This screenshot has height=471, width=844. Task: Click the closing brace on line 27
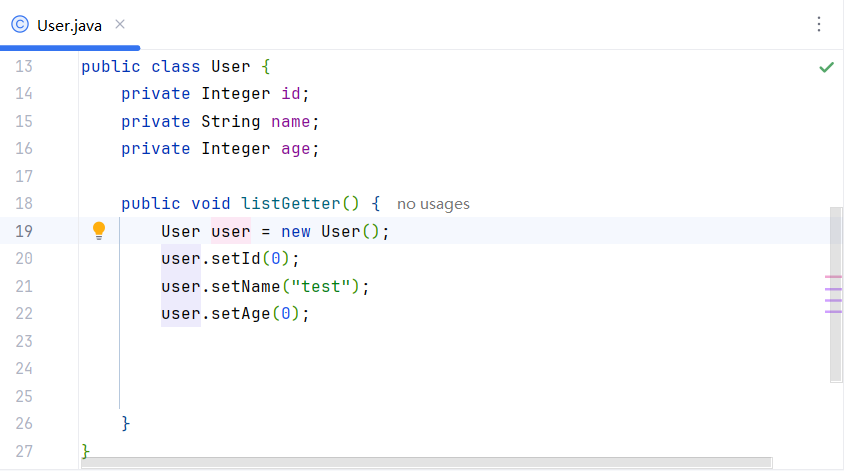[x=86, y=451]
